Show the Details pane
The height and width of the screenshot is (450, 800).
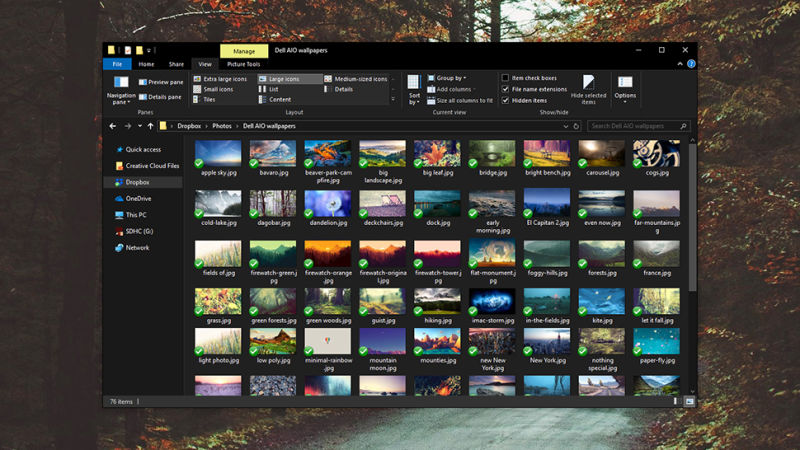coord(160,97)
